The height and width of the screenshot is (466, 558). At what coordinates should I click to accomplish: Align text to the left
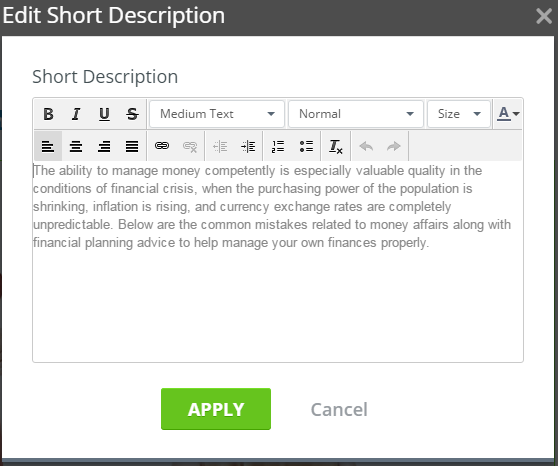[48, 146]
